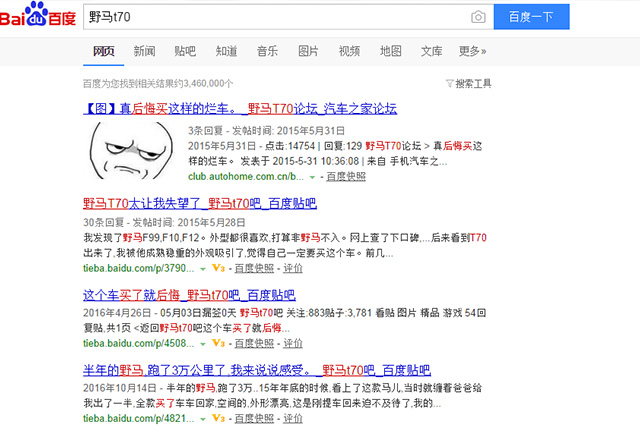Open the 真后悔买这样的烂车 result link
Screen dimensions: 640x427
pyautogui.click(x=240, y=108)
